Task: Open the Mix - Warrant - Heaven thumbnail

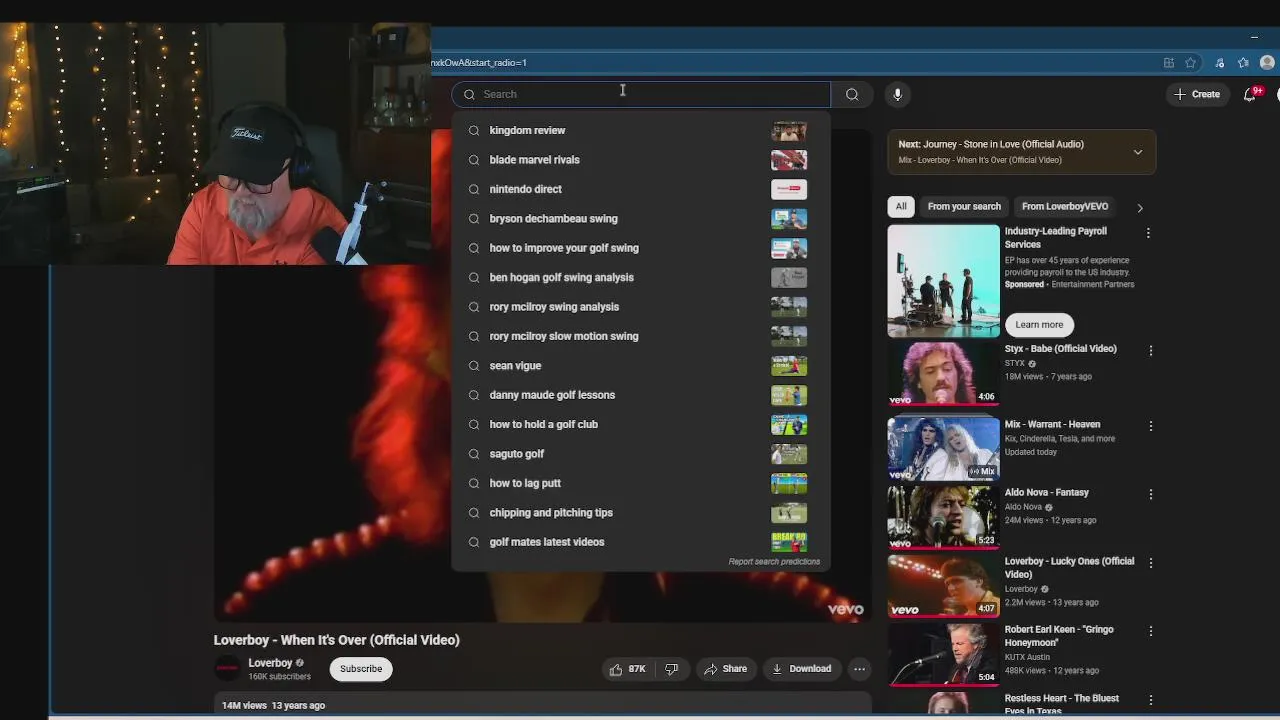Action: (x=943, y=448)
